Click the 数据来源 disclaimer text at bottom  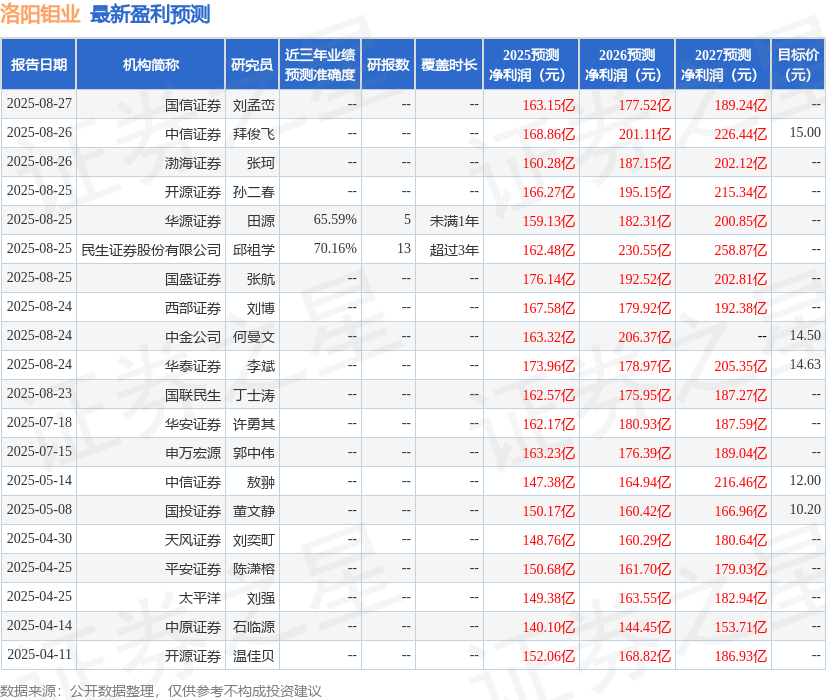tap(160, 689)
